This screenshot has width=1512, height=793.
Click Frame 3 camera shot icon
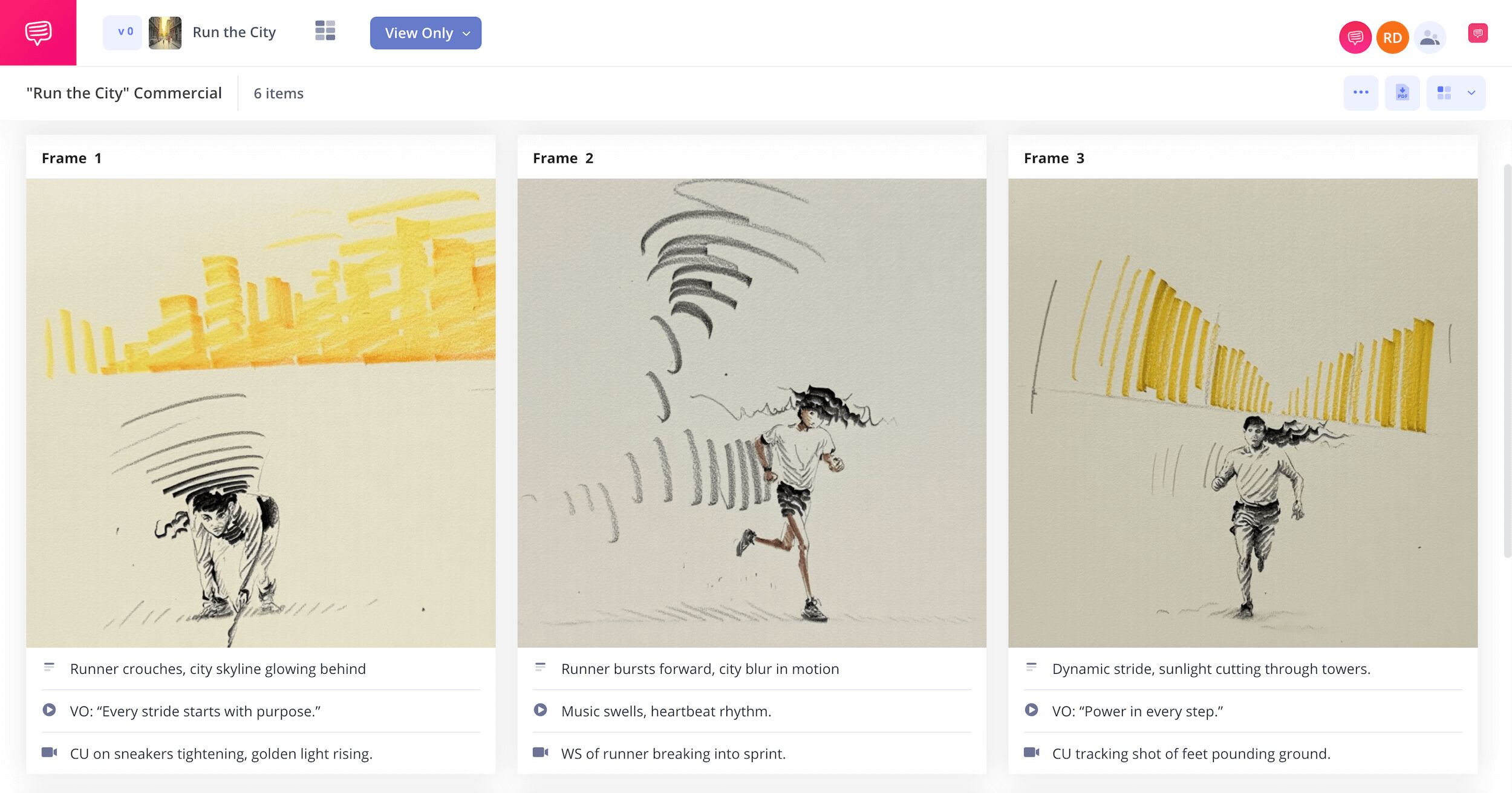pos(1031,752)
